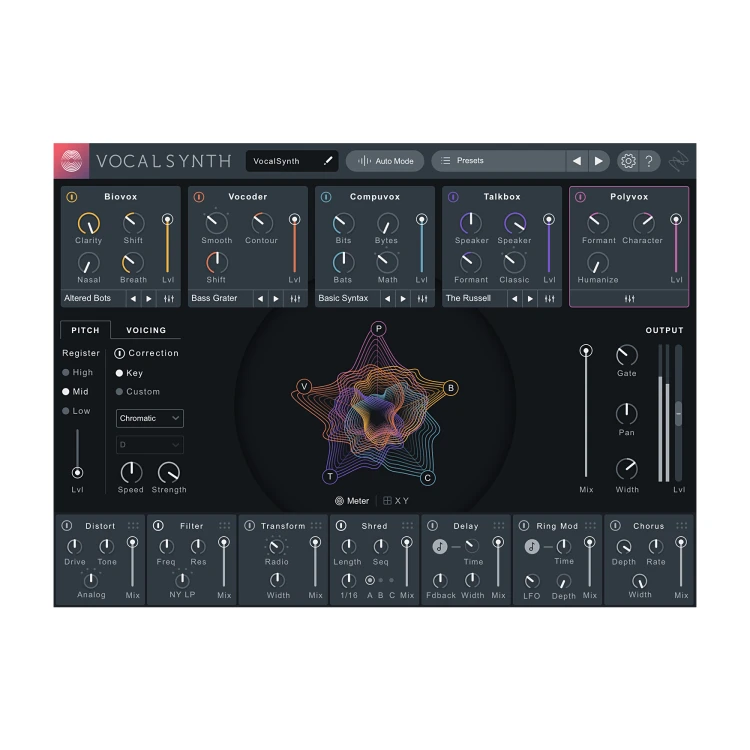Toggle pitch Correction power button
The image size is (750, 750).
click(x=120, y=353)
